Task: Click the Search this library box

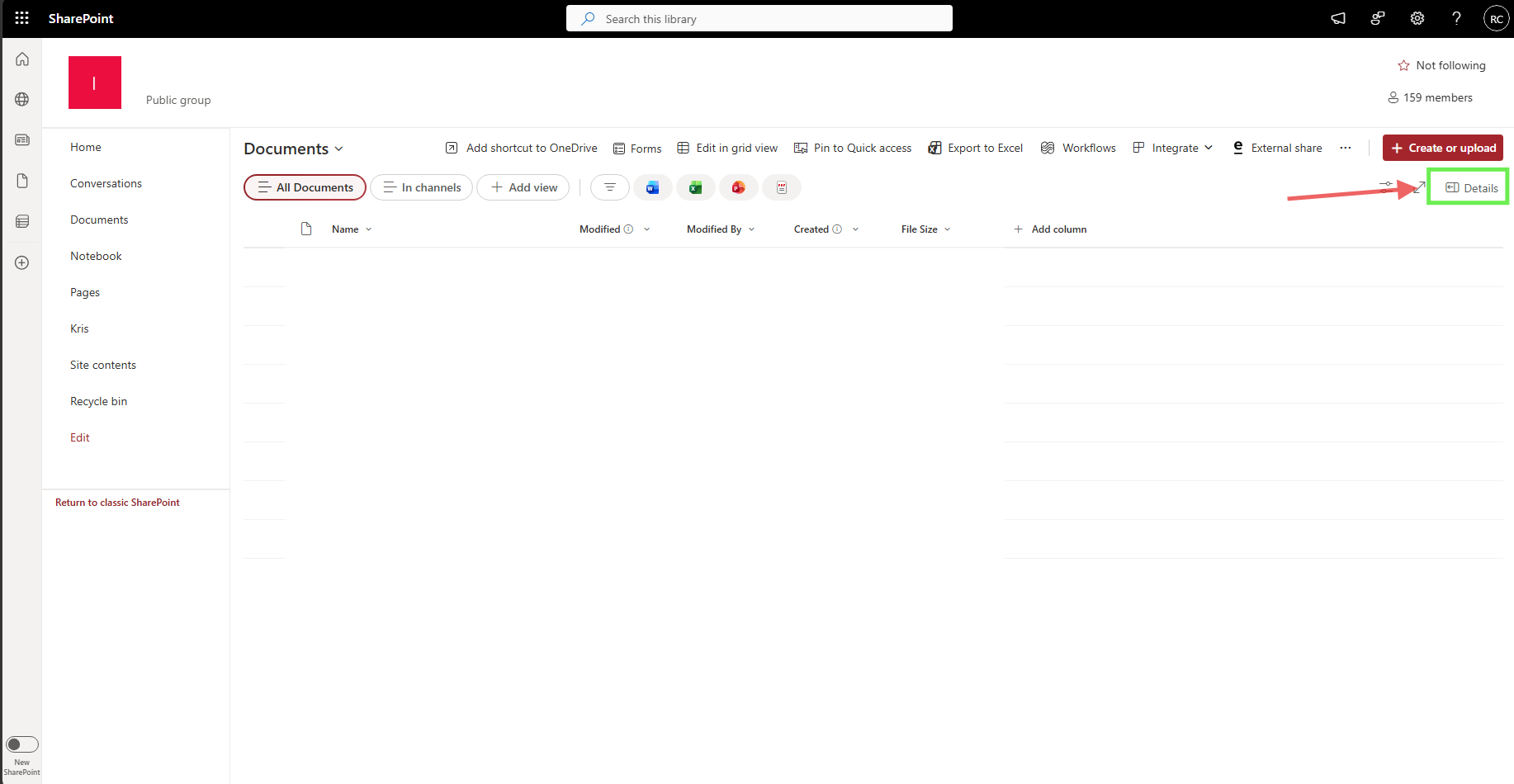Action: pos(759,18)
